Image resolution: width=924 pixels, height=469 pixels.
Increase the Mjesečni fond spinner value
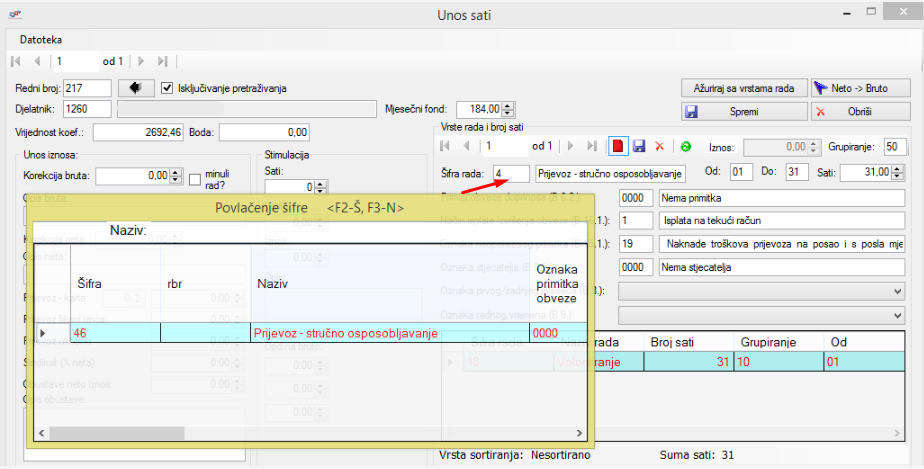pyautogui.click(x=509, y=105)
